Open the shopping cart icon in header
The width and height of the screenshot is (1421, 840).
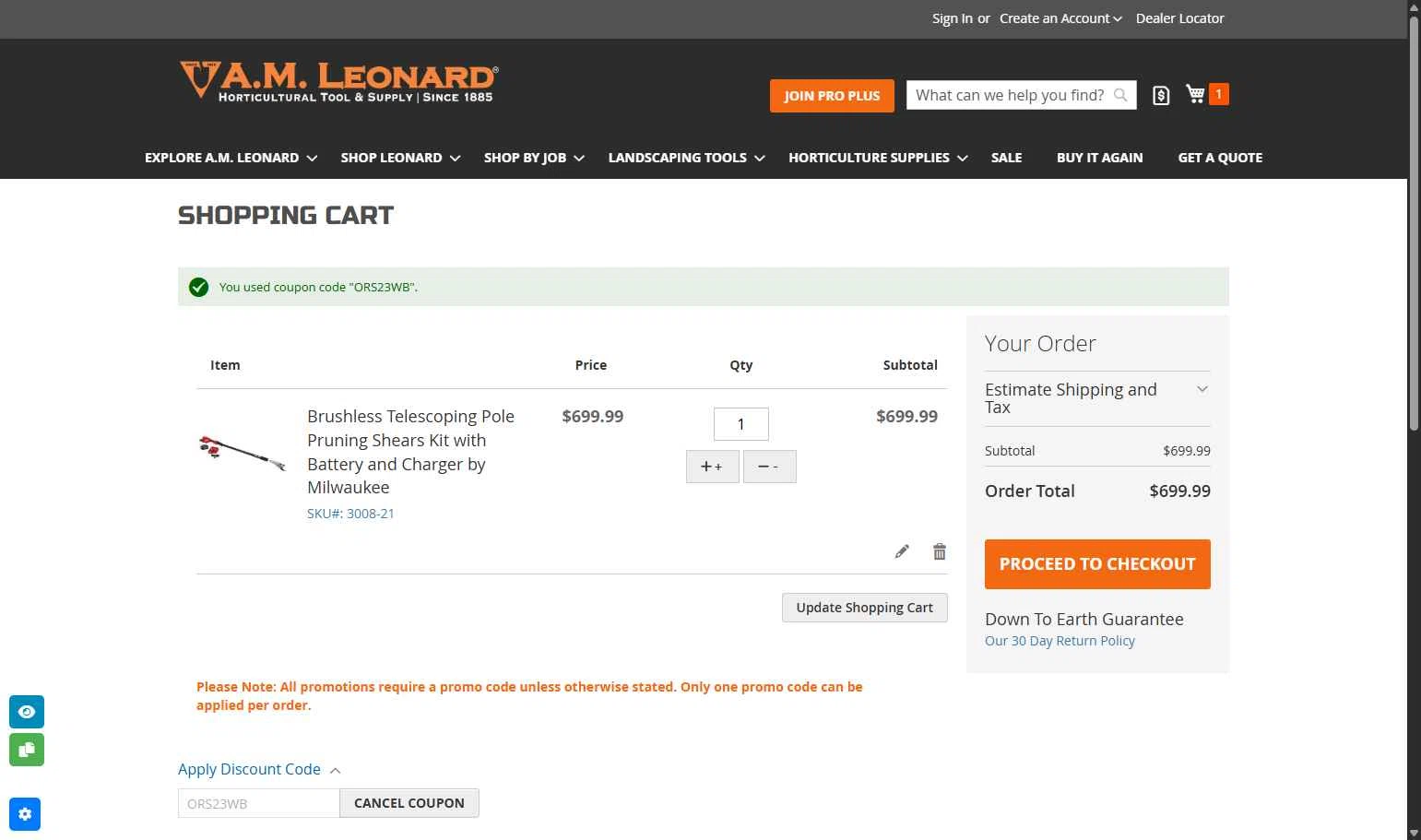pos(1195,94)
